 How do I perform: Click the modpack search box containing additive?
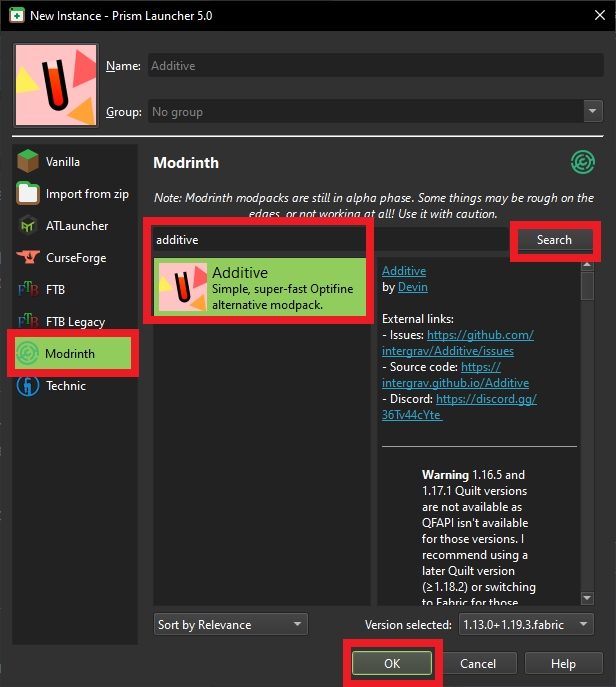330,240
